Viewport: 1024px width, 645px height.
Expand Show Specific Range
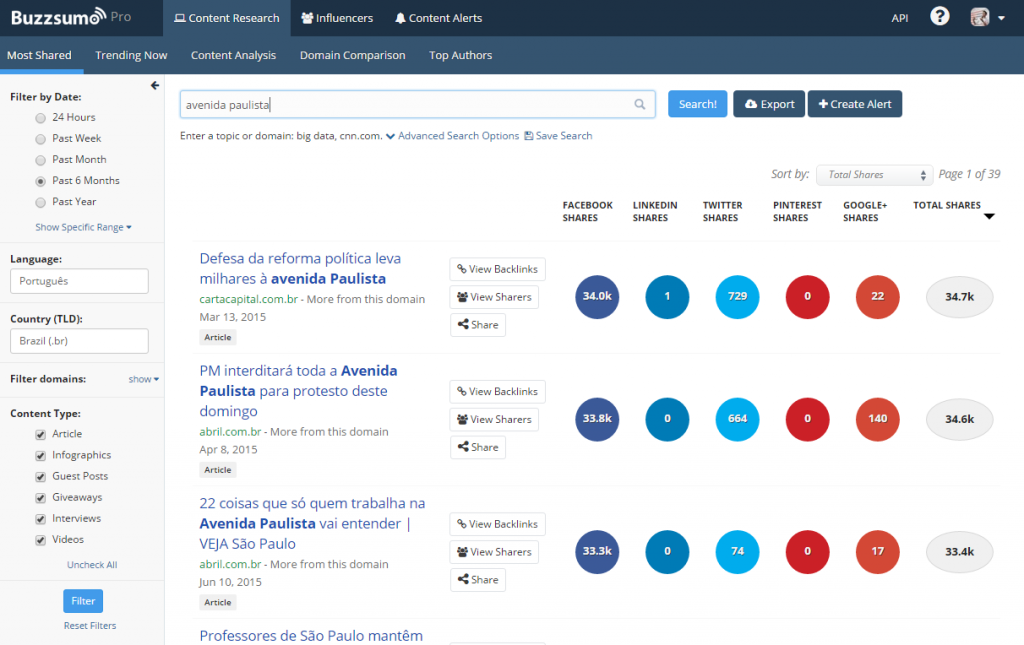point(83,228)
